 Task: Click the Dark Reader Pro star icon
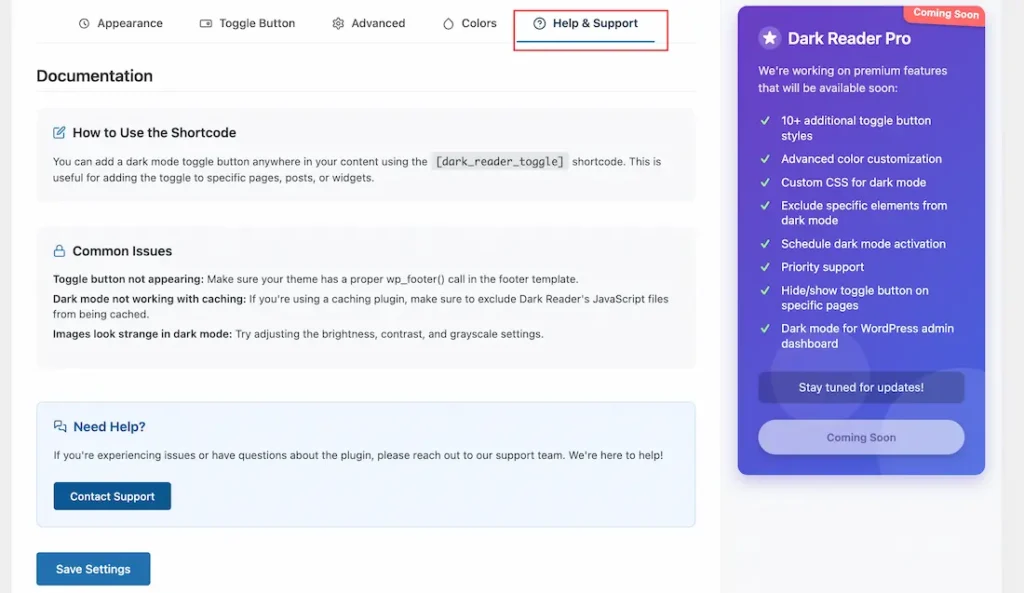tap(769, 38)
